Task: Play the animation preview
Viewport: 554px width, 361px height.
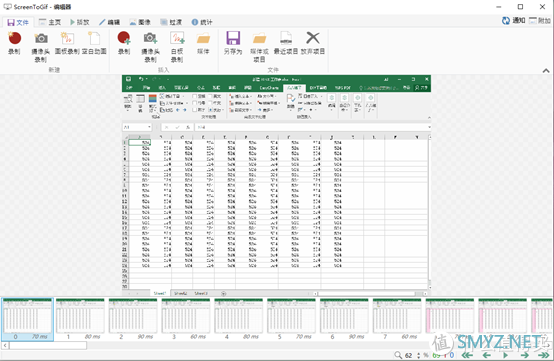Action: pos(505,355)
